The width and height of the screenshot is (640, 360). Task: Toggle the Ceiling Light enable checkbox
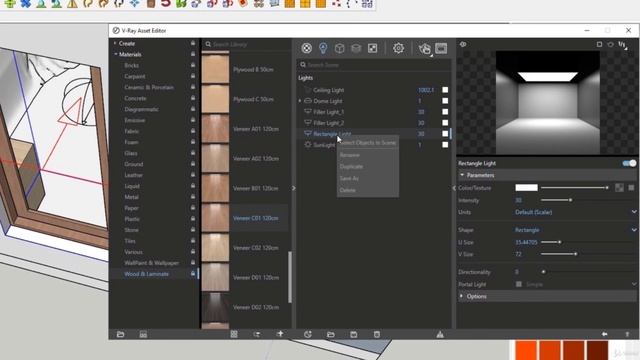(x=445, y=89)
